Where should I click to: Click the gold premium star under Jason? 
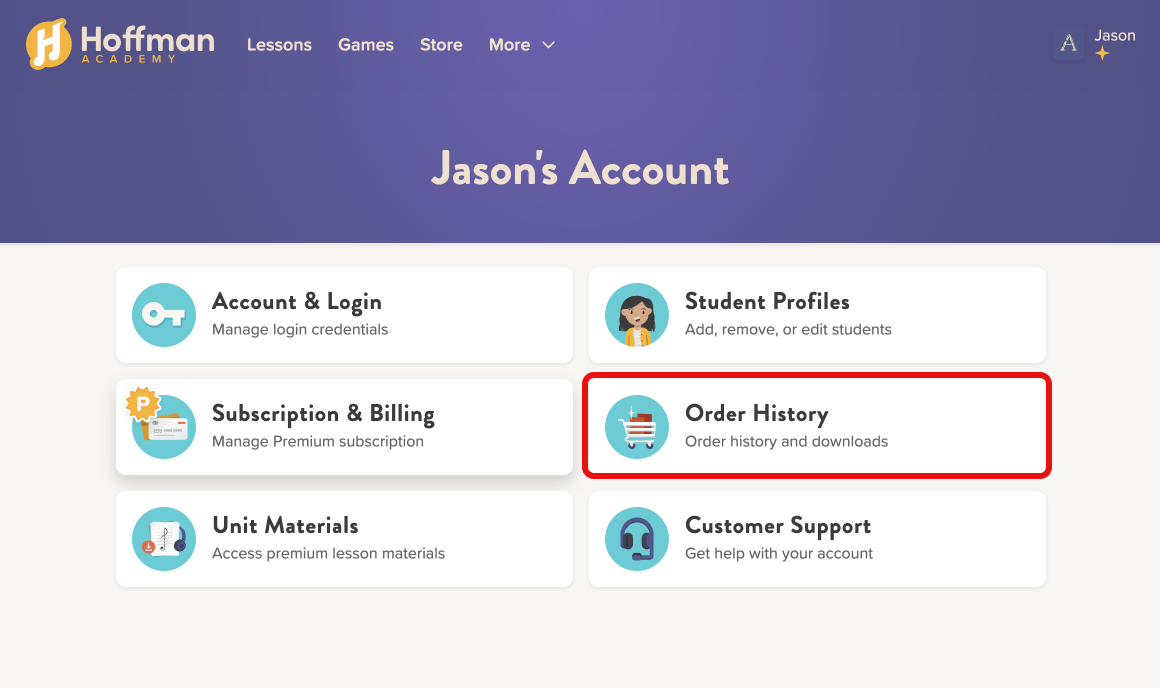pos(1102,53)
